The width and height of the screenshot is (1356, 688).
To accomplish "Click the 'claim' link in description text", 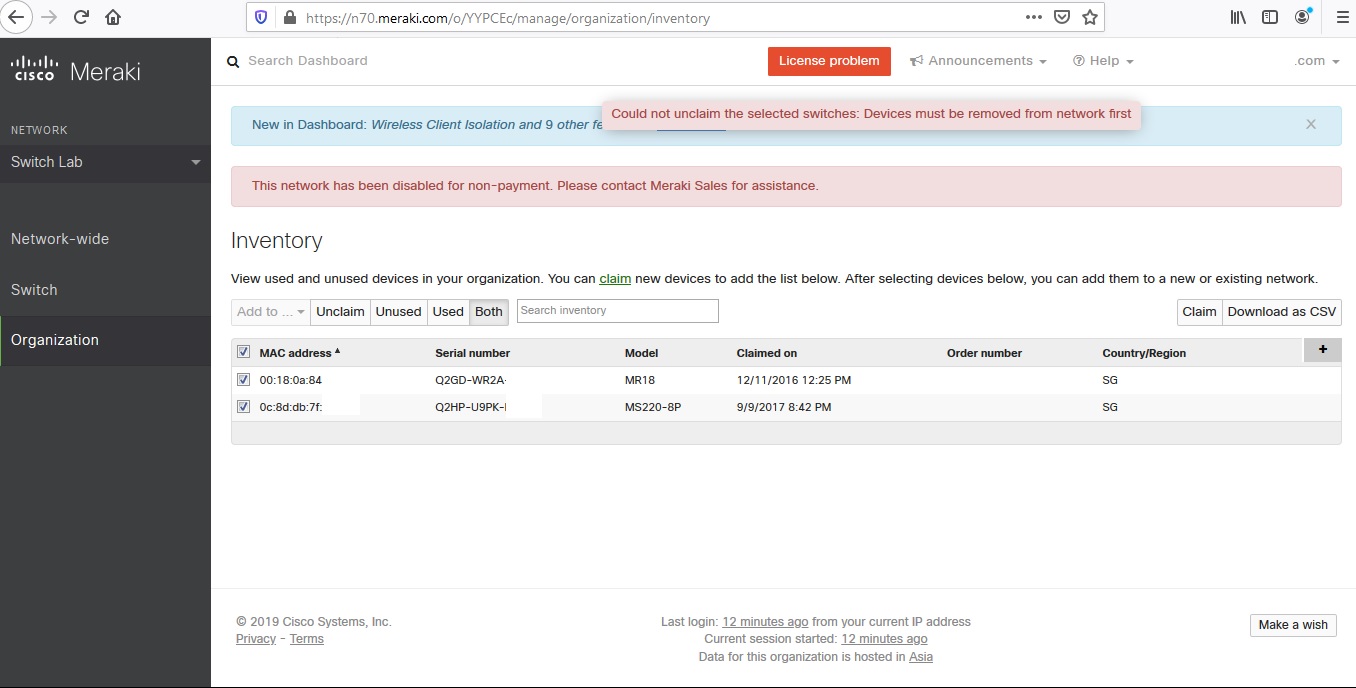I will click(614, 278).
